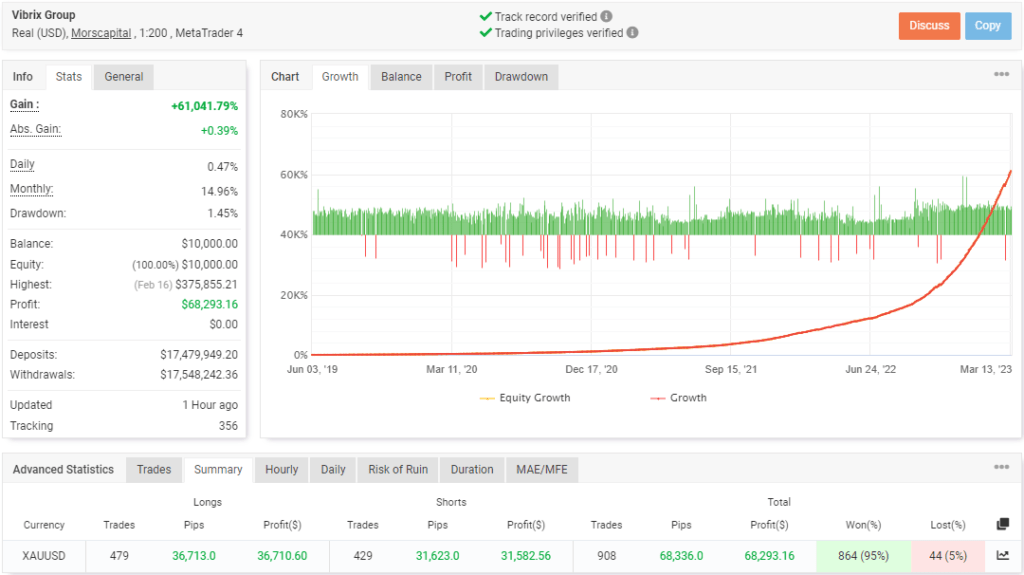Open the MAE/MFE statistics tab
Image resolution: width=1024 pixels, height=575 pixels.
[x=541, y=469]
